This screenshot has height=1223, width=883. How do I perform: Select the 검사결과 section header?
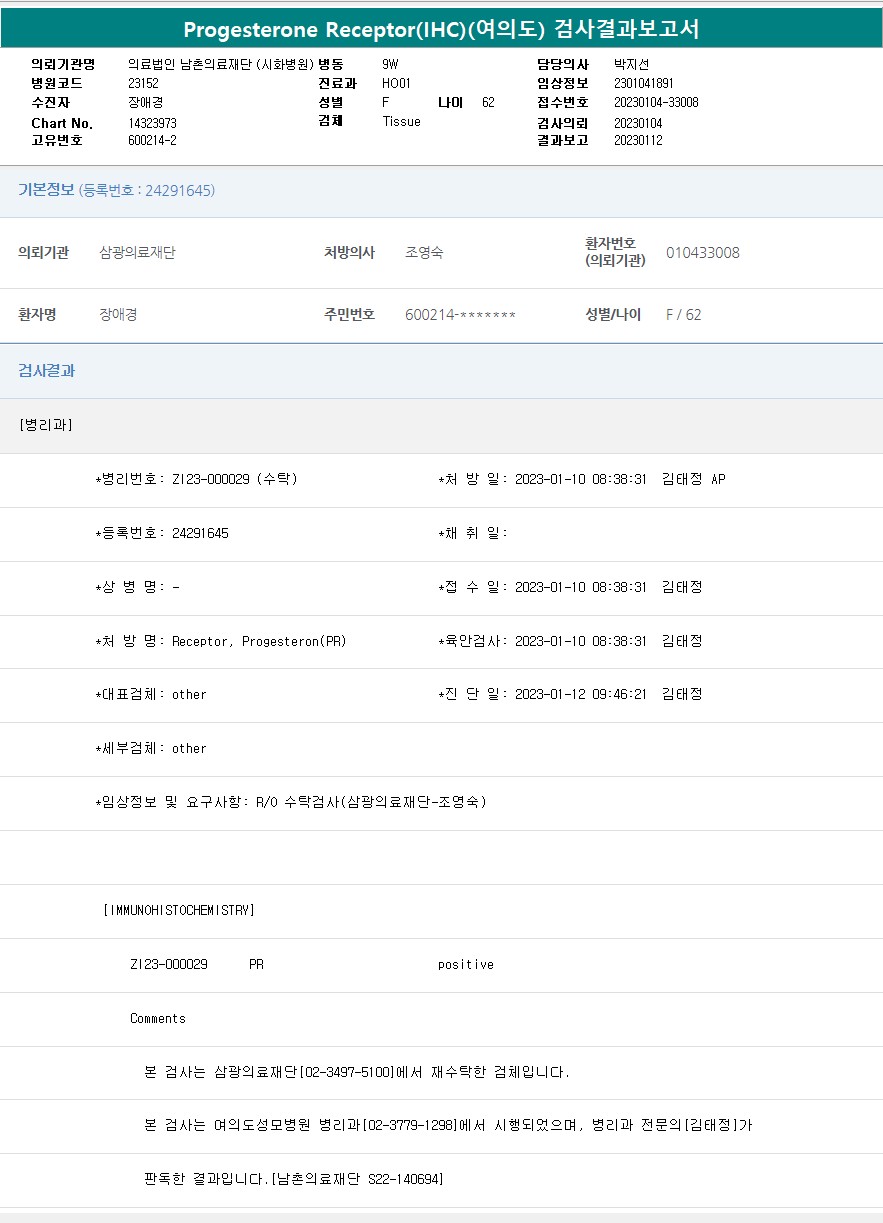(x=47, y=370)
